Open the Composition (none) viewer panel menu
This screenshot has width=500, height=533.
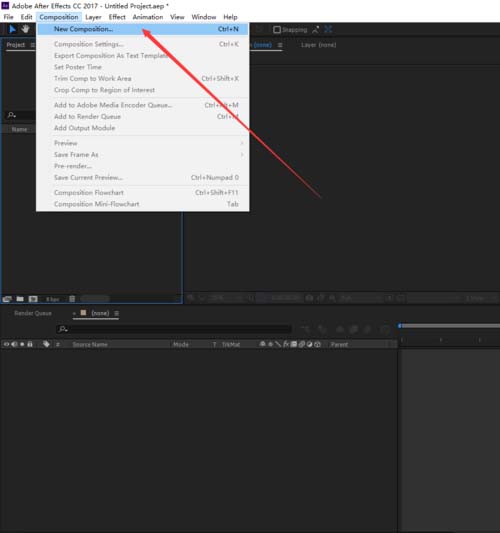tap(280, 45)
